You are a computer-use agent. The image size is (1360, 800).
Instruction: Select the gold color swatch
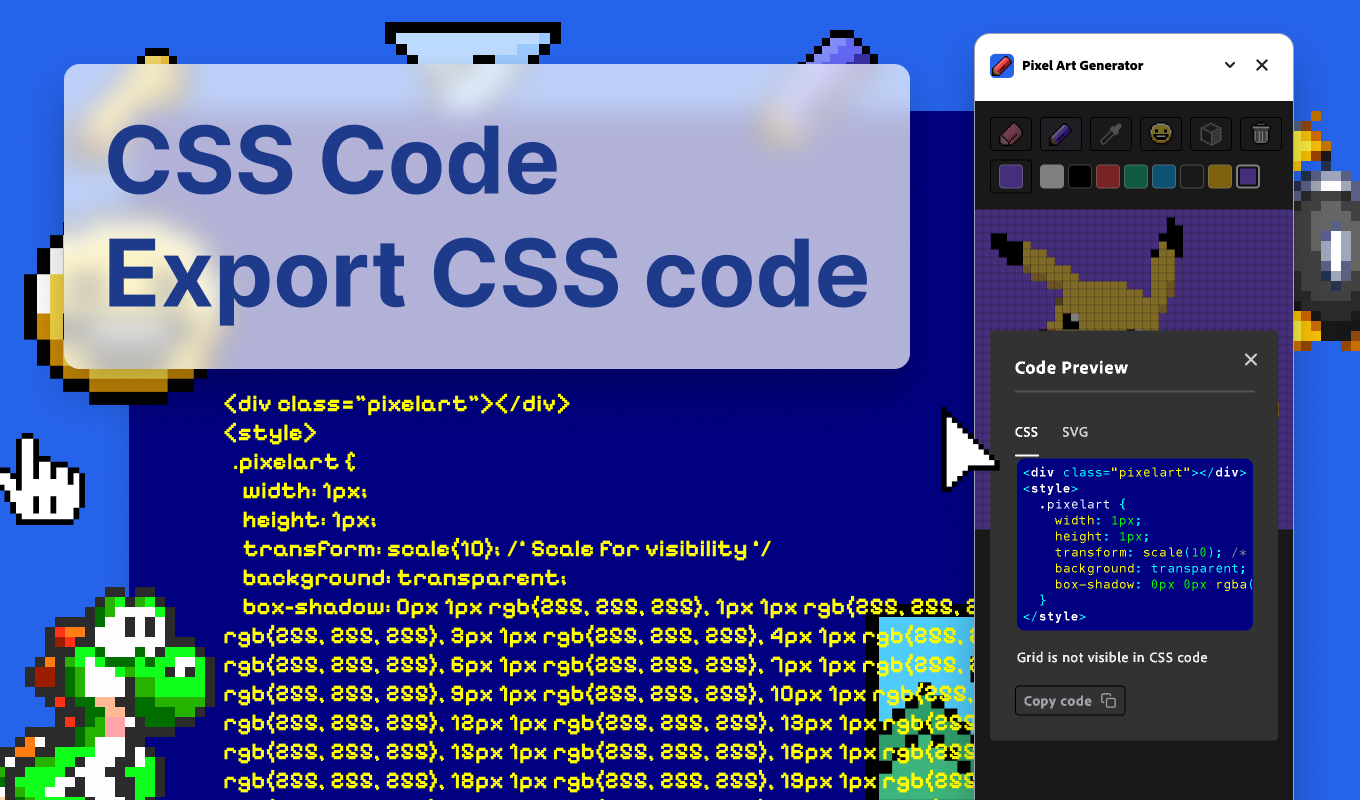pos(1220,177)
